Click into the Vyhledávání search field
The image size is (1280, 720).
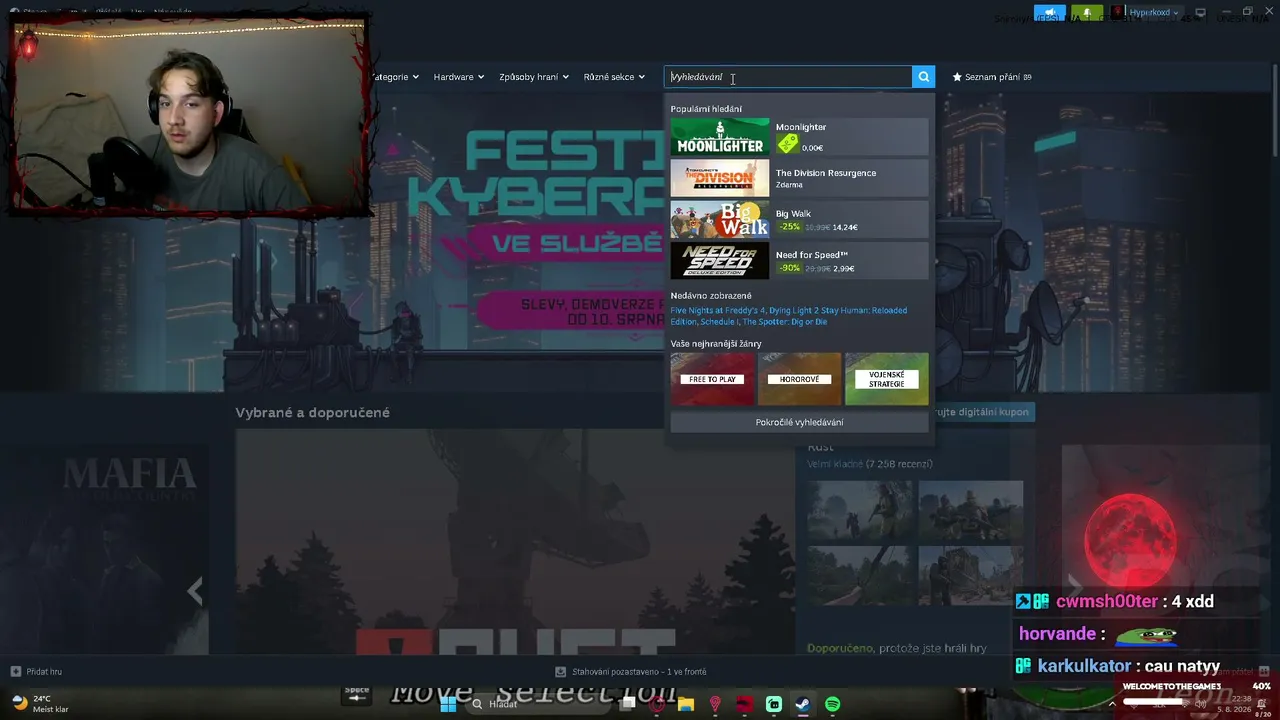tap(788, 77)
